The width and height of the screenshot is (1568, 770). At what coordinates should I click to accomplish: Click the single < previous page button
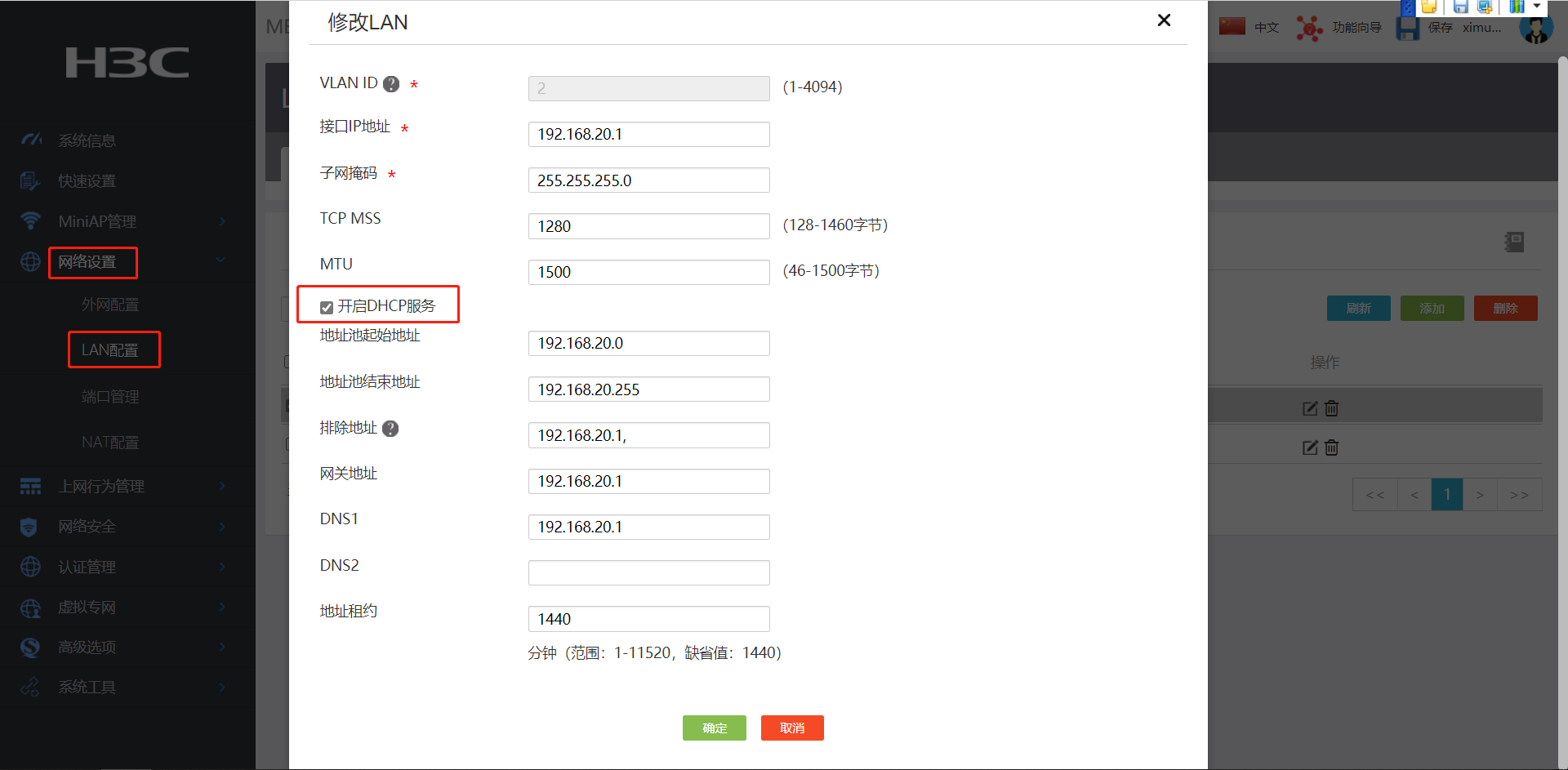(1414, 495)
